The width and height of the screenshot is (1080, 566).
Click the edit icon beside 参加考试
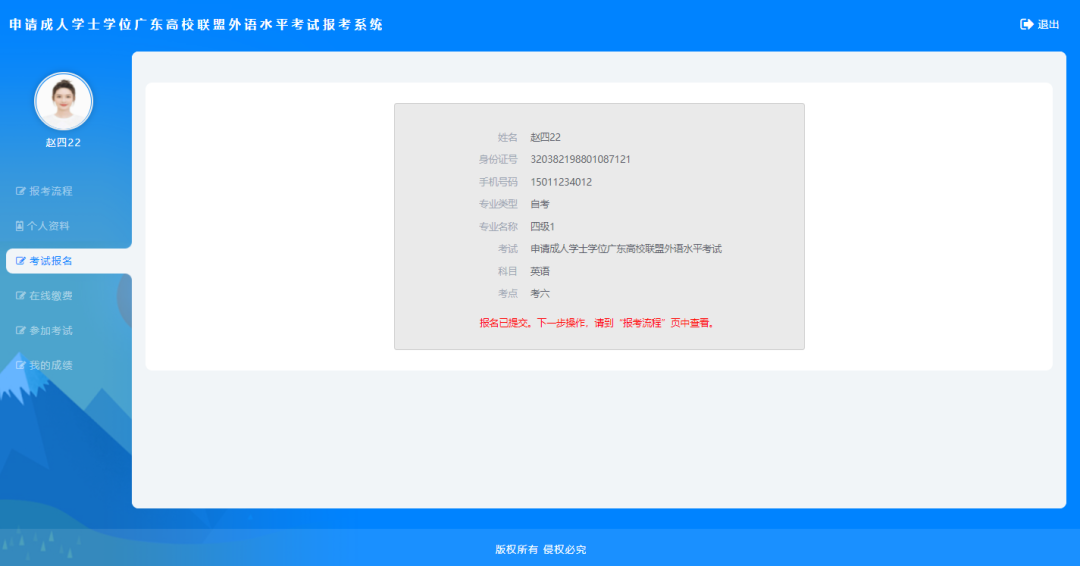(x=20, y=331)
